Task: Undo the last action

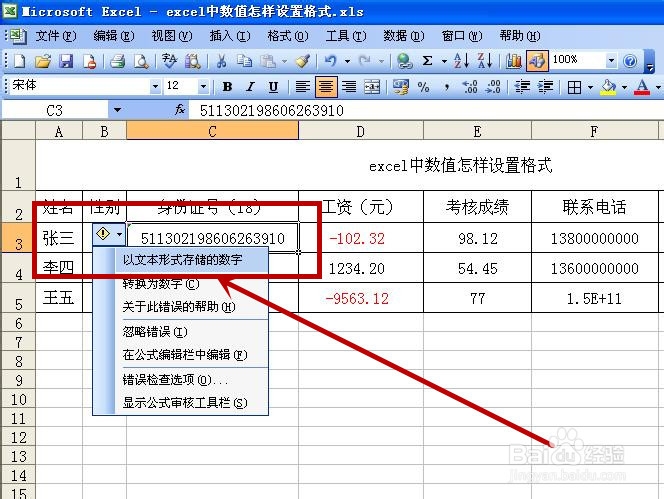Action: click(331, 61)
